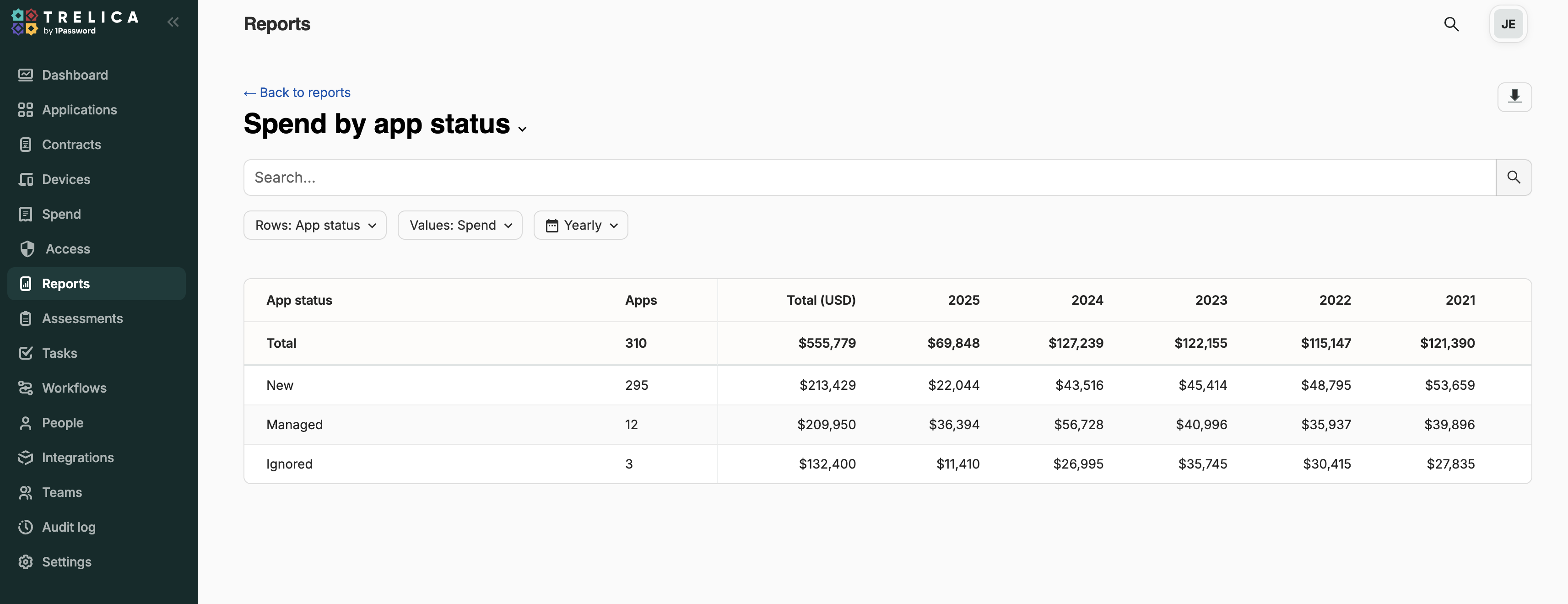
Task: Click the Dashboard sidebar icon
Action: (26, 75)
